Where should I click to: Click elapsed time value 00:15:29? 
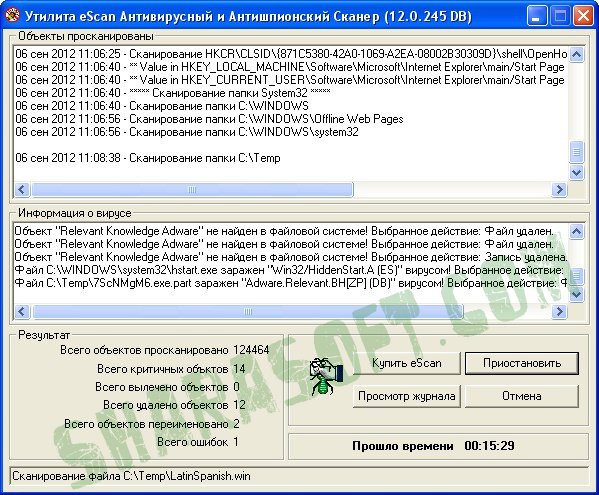489,446
